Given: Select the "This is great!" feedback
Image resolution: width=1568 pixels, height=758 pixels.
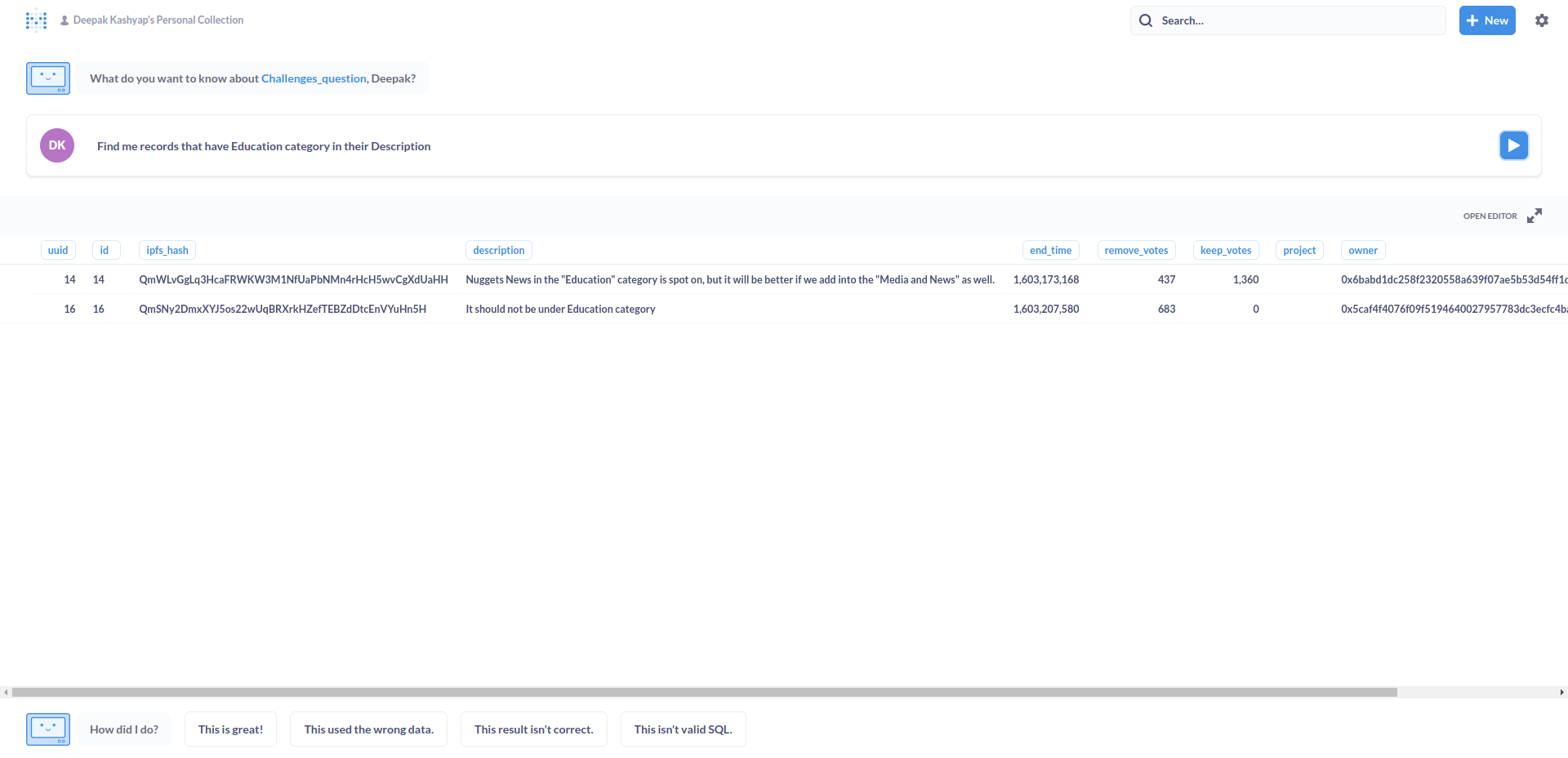Looking at the screenshot, I should (x=230, y=729).
